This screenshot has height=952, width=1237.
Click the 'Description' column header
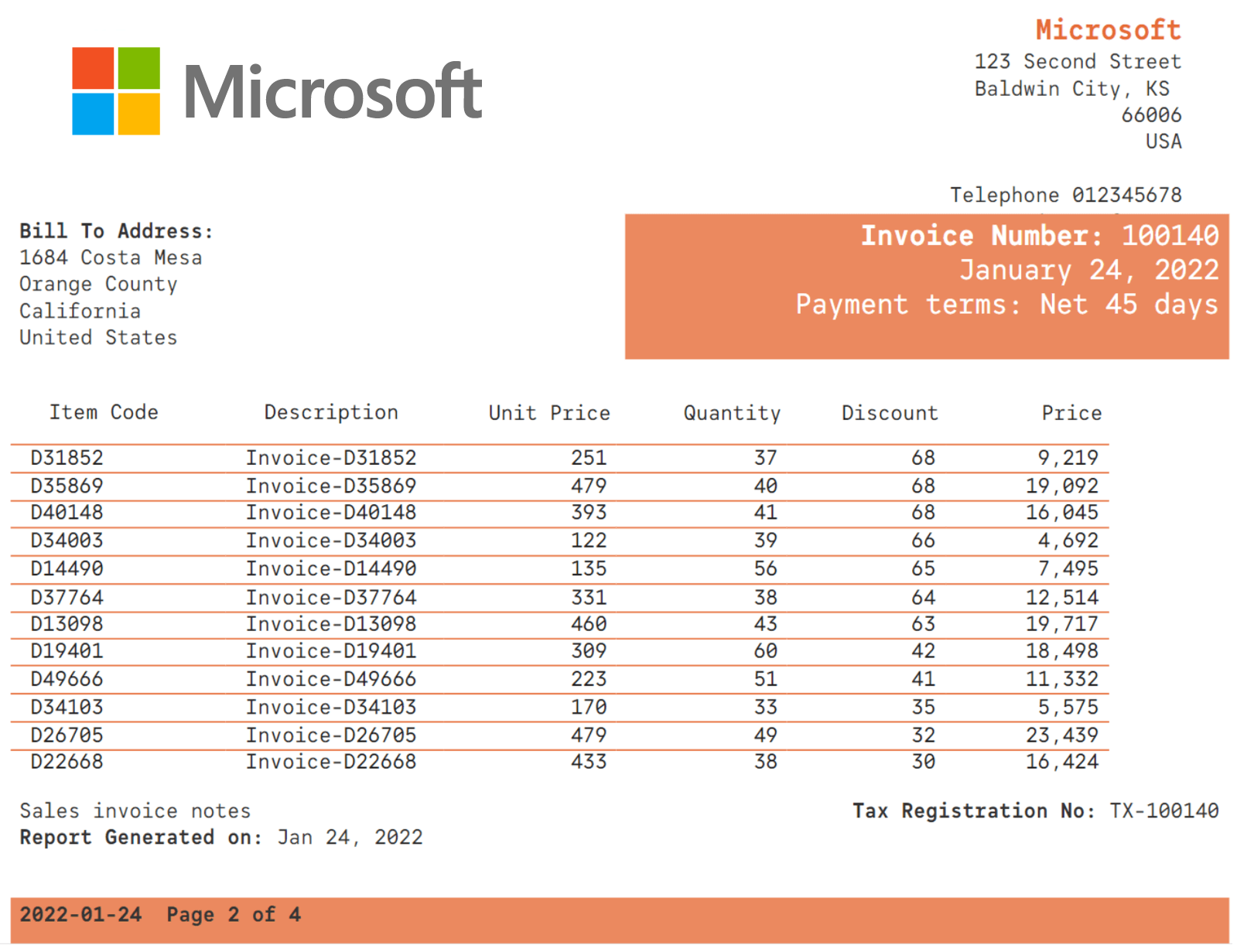tap(331, 412)
